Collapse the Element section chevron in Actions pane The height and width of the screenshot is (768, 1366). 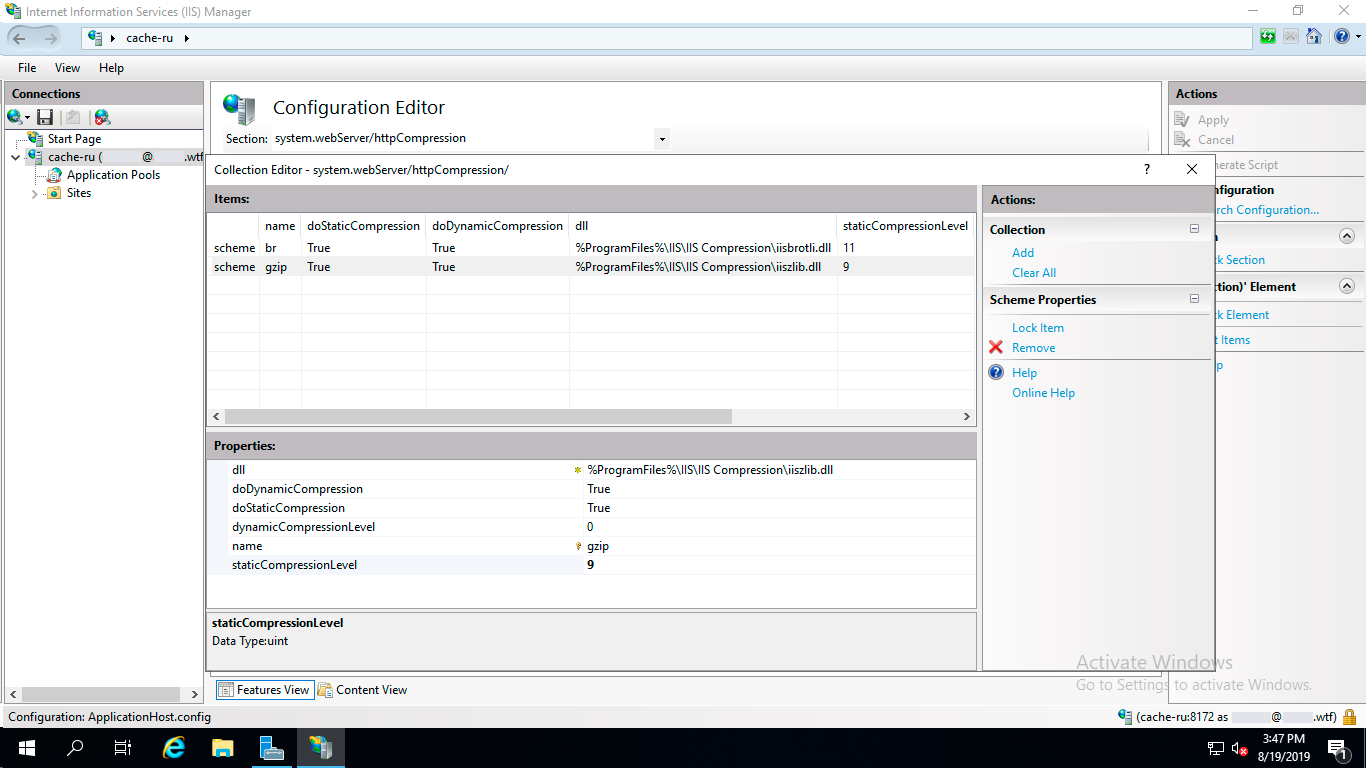coord(1347,286)
